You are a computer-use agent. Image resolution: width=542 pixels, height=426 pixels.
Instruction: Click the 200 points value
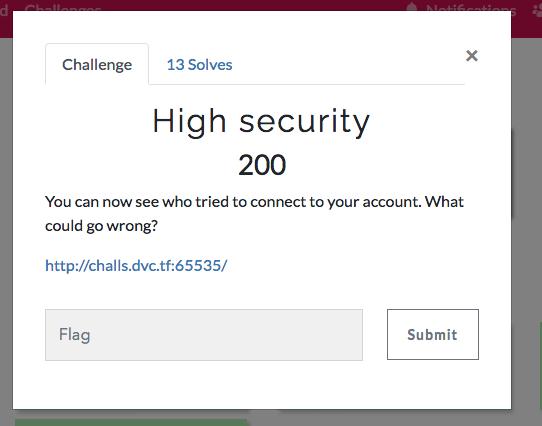click(x=262, y=165)
